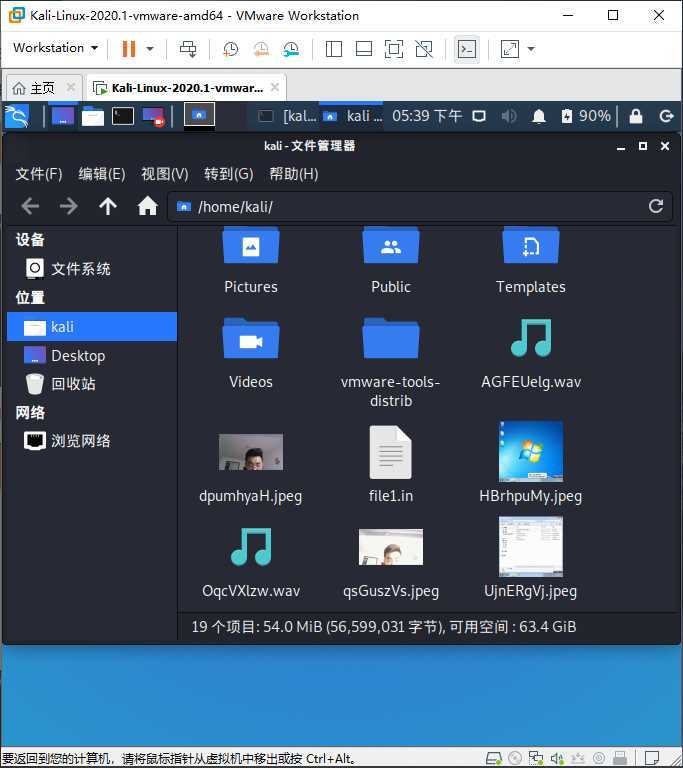Click the log out panel icon
Viewport: 683px width, 768px height.
tap(666, 116)
